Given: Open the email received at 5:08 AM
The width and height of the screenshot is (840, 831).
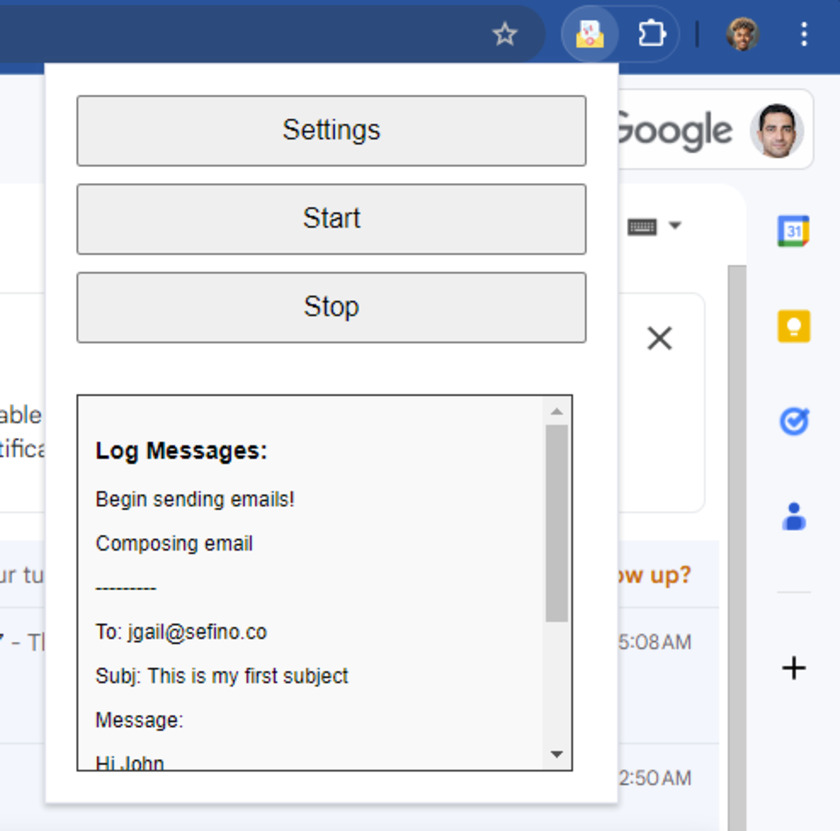Looking at the screenshot, I should pos(655,642).
